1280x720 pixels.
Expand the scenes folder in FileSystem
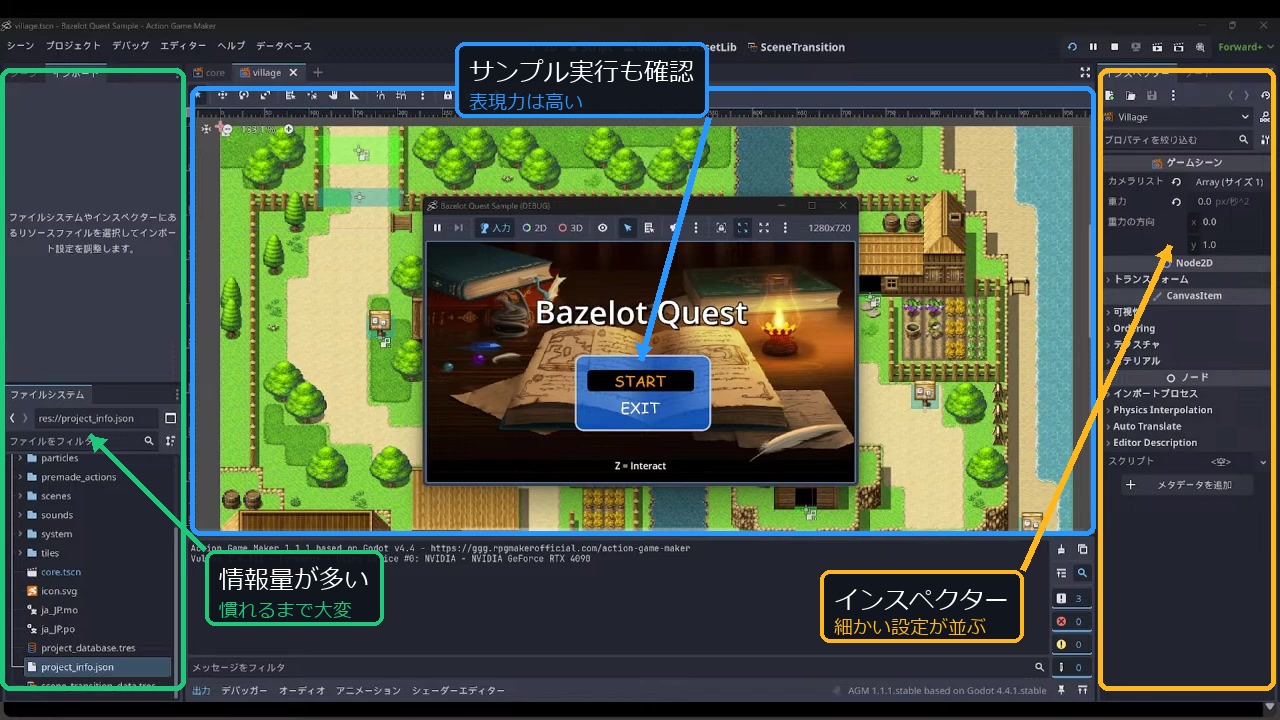[20, 496]
